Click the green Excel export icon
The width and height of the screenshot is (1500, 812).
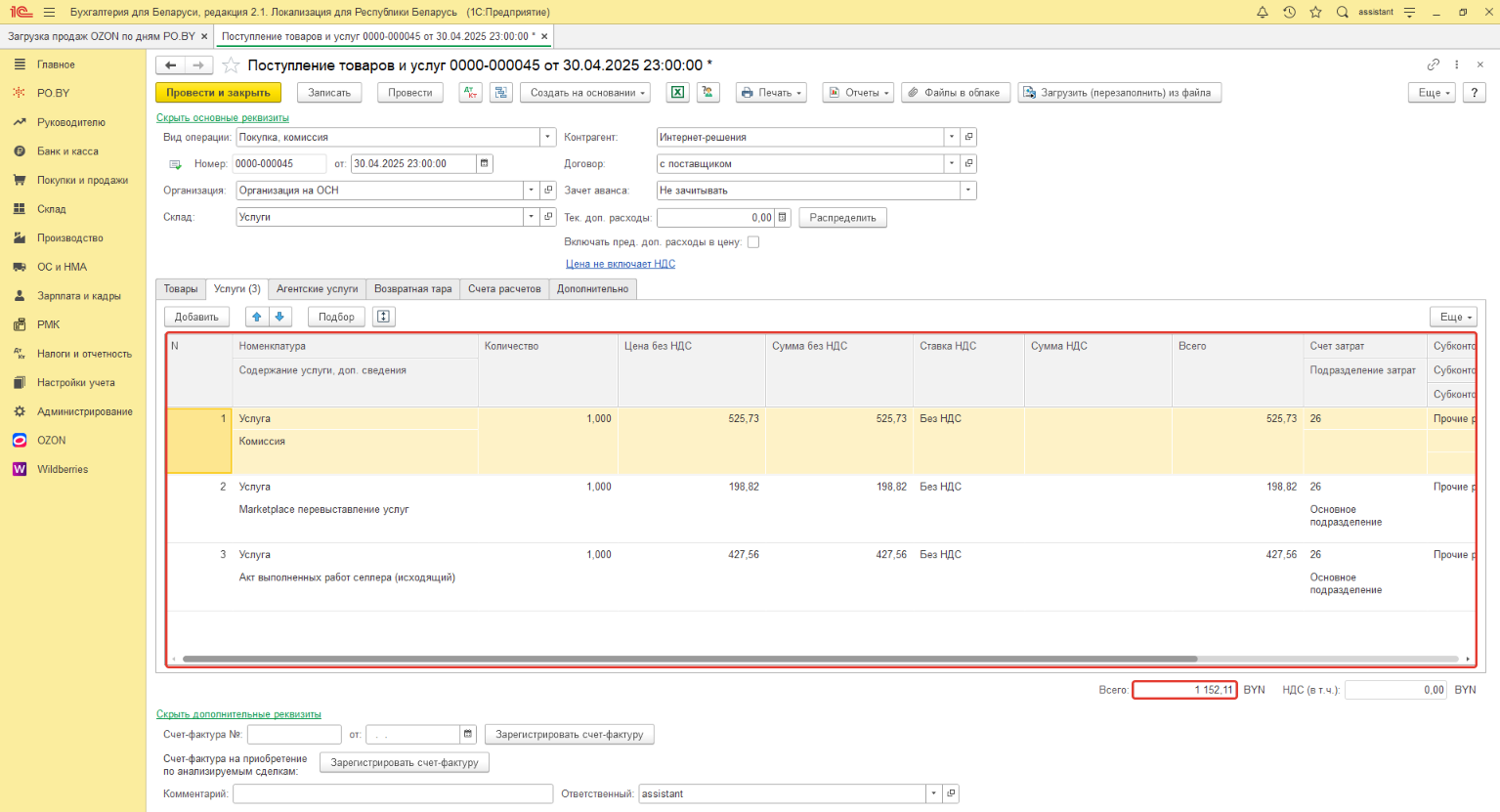[677, 93]
